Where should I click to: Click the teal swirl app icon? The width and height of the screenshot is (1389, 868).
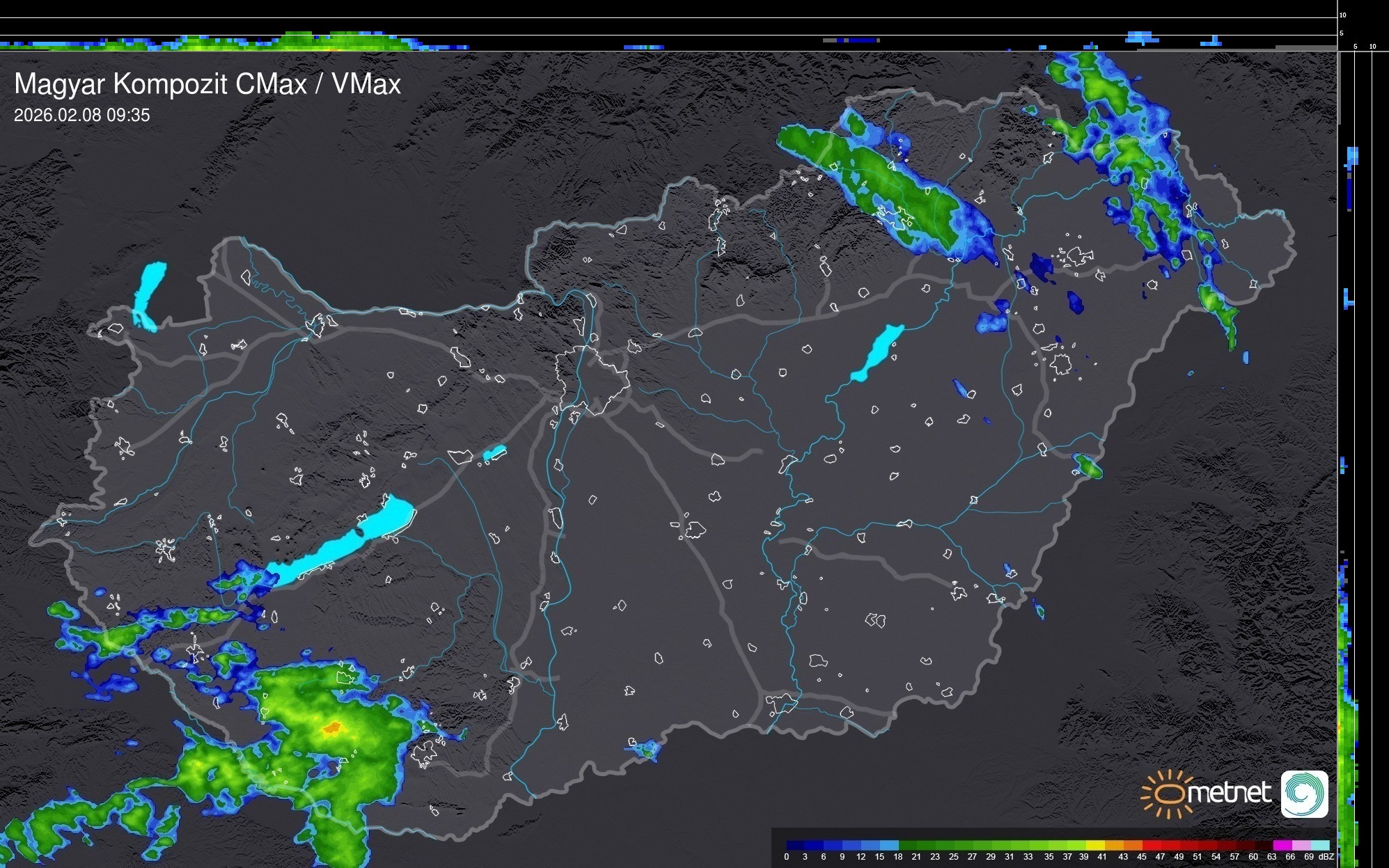(1304, 794)
